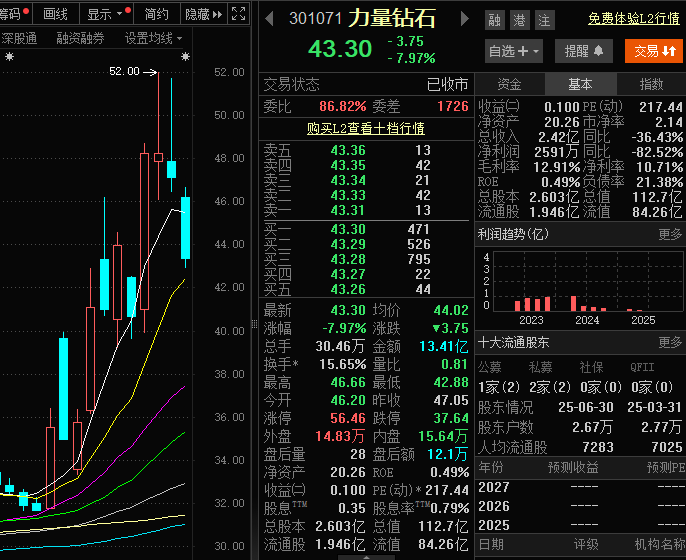
Task: Open the 设置均线 moving average dropdown
Action: [153, 38]
